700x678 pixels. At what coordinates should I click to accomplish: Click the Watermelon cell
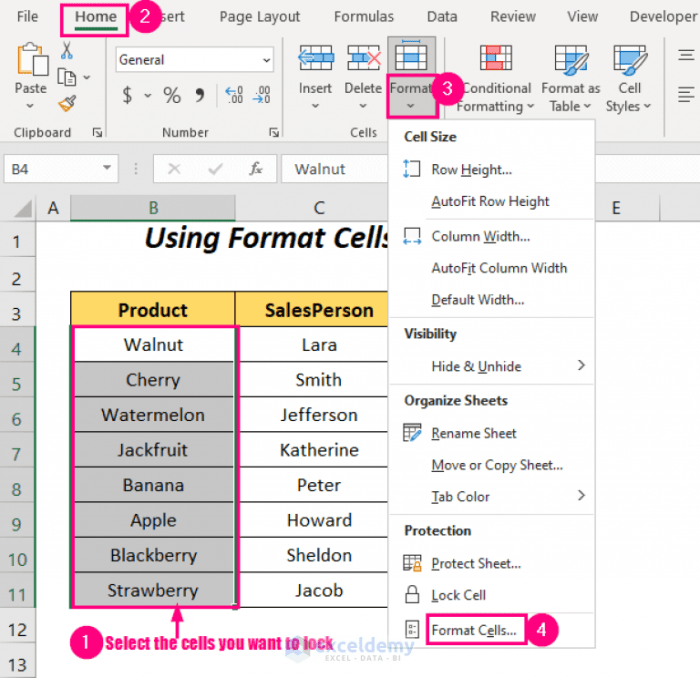pyautogui.click(x=153, y=415)
